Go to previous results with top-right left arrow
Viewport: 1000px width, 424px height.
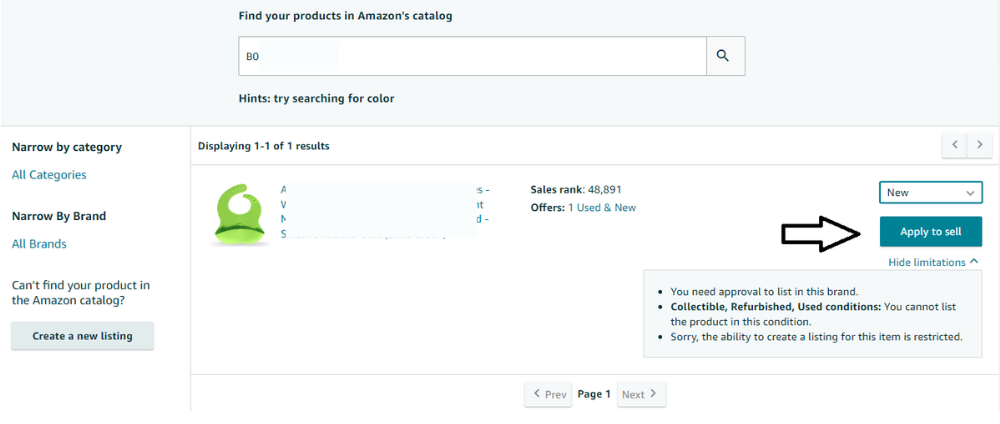tap(955, 145)
